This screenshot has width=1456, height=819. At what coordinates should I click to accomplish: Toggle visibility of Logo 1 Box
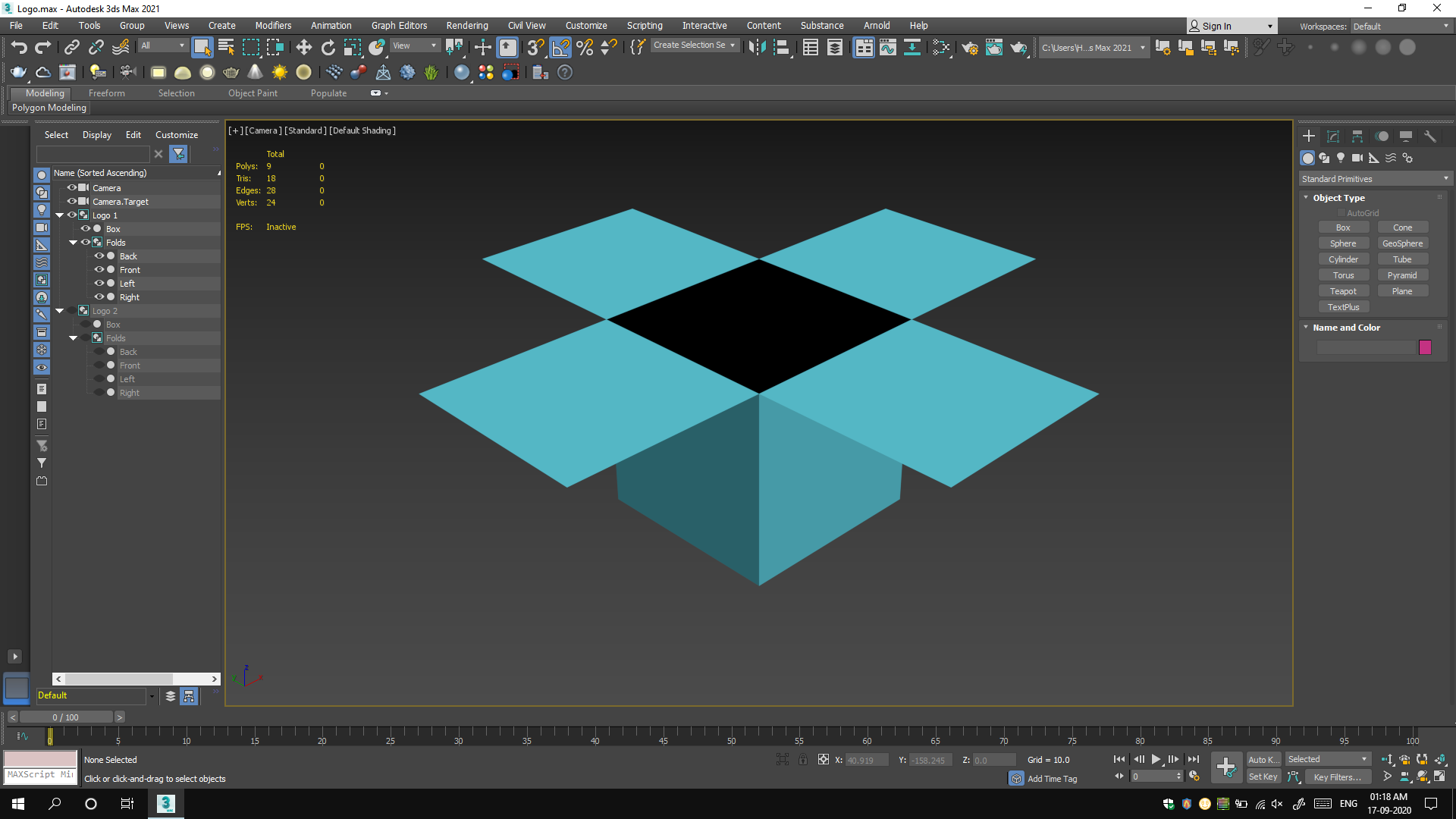[85, 229]
